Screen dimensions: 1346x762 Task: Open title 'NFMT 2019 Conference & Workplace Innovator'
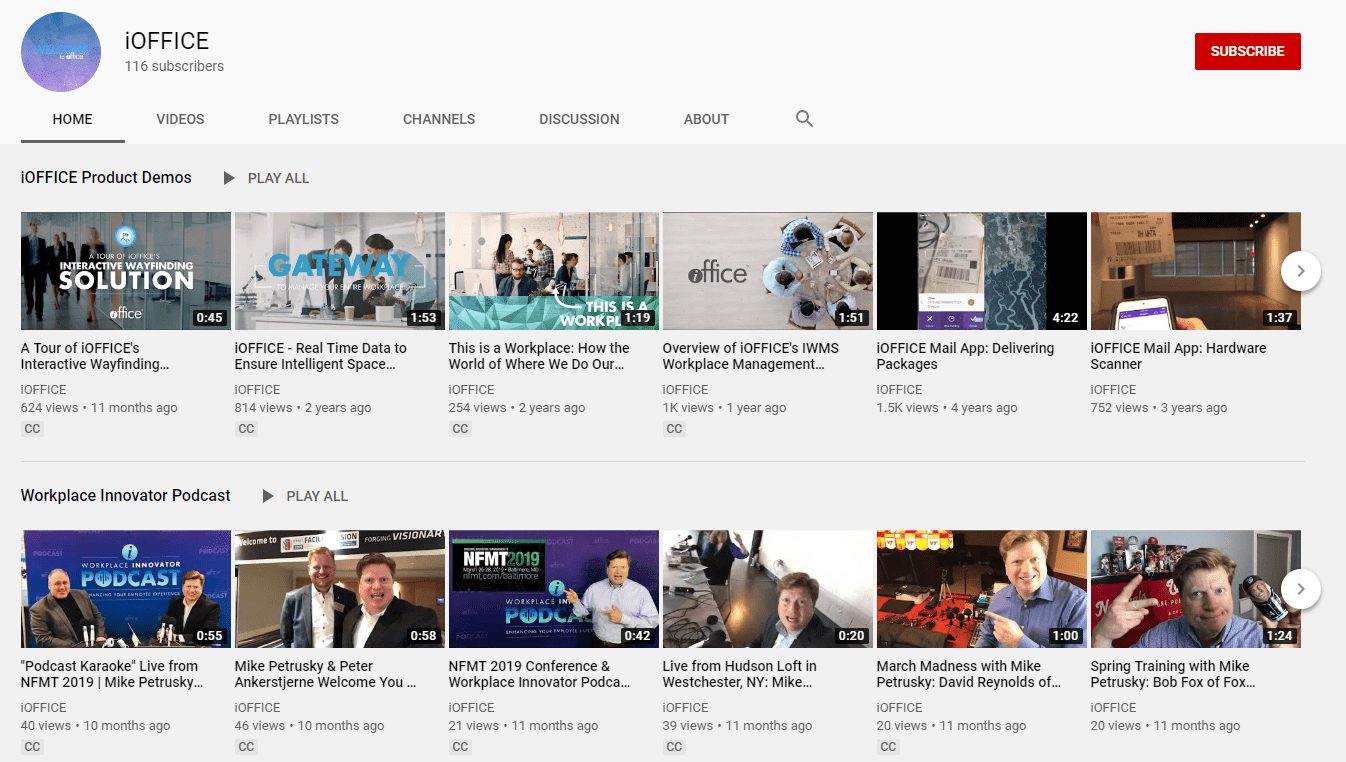tap(540, 674)
